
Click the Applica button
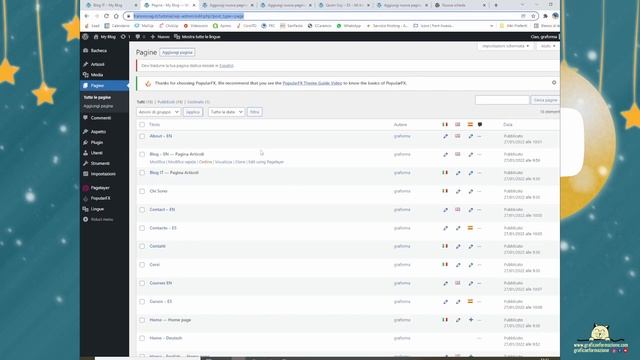193,112
